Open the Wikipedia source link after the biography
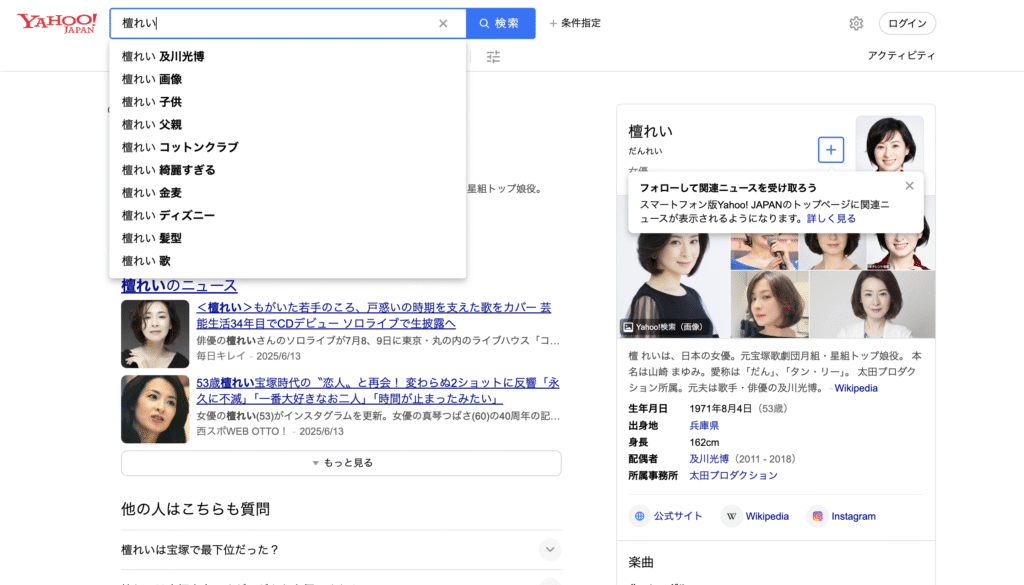Image resolution: width=1024 pixels, height=585 pixels. click(x=856, y=388)
